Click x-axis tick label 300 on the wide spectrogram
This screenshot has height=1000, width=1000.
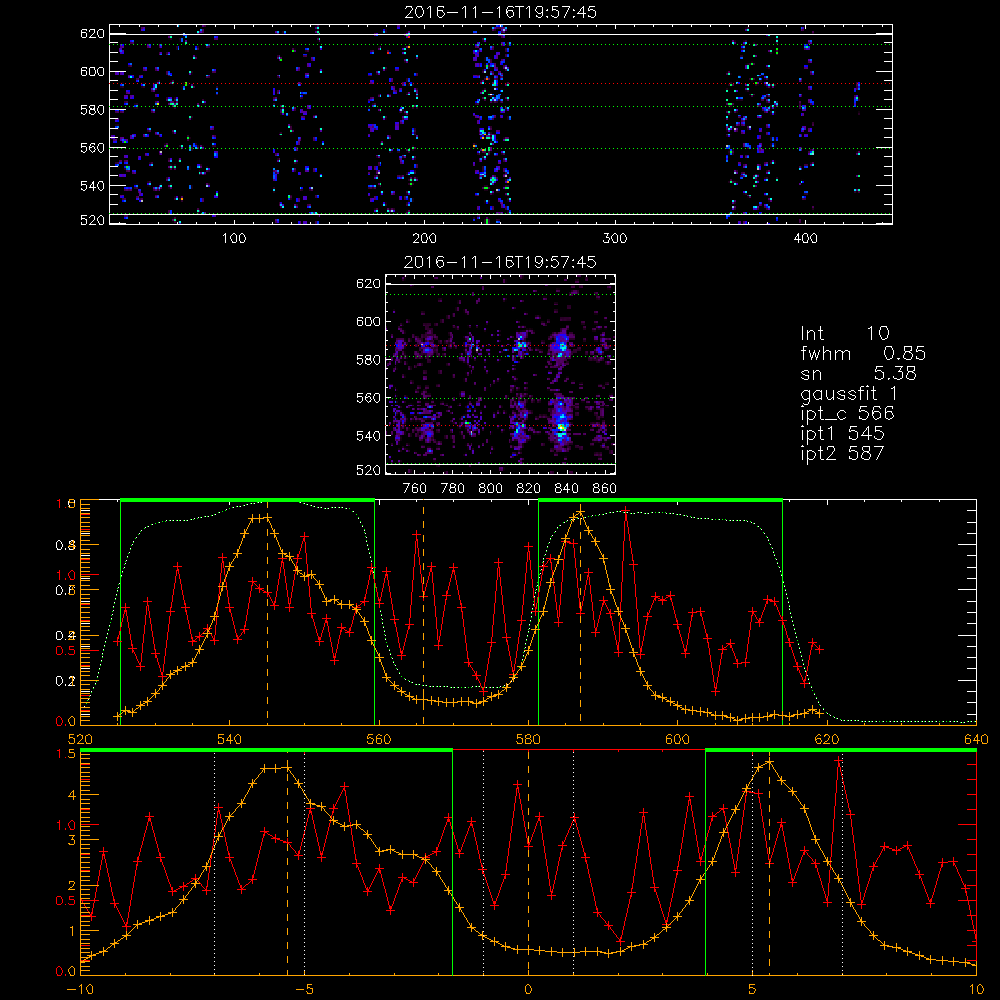pyautogui.click(x=615, y=239)
